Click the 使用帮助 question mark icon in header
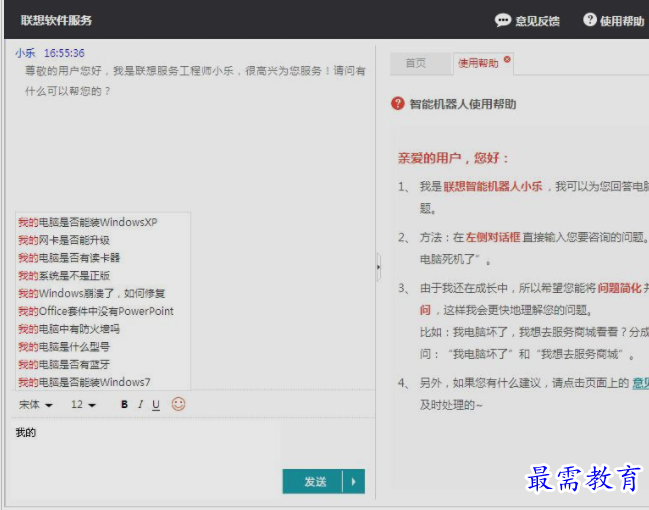Viewport: 649px width, 510px height. 589,19
